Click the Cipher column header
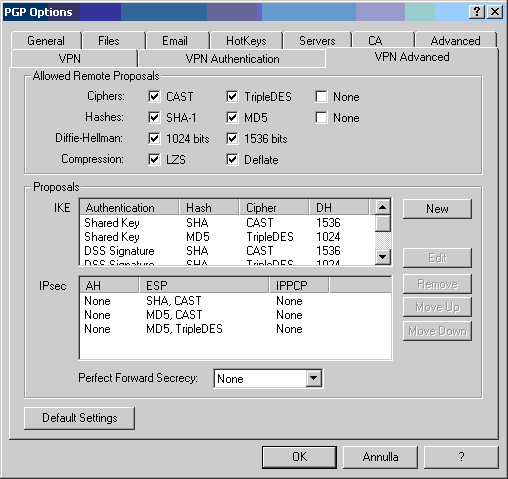This screenshot has width=508, height=479. [x=274, y=208]
